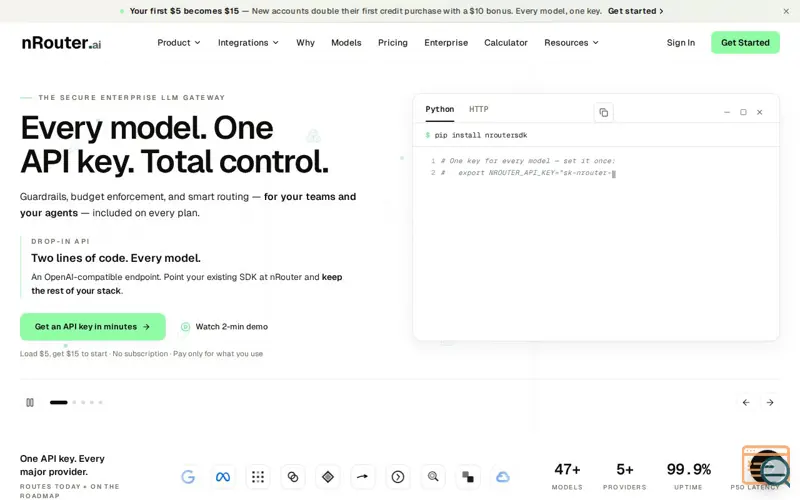The width and height of the screenshot is (800, 500).
Task: Click the Watch 2-min demo link
Action: tap(224, 327)
